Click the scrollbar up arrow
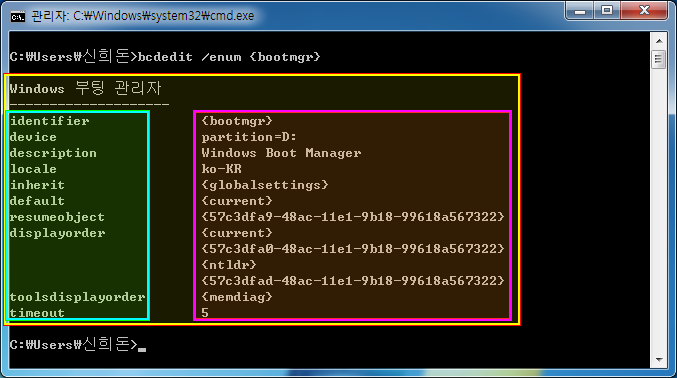Viewport: 677px width, 378px height. [x=659, y=41]
